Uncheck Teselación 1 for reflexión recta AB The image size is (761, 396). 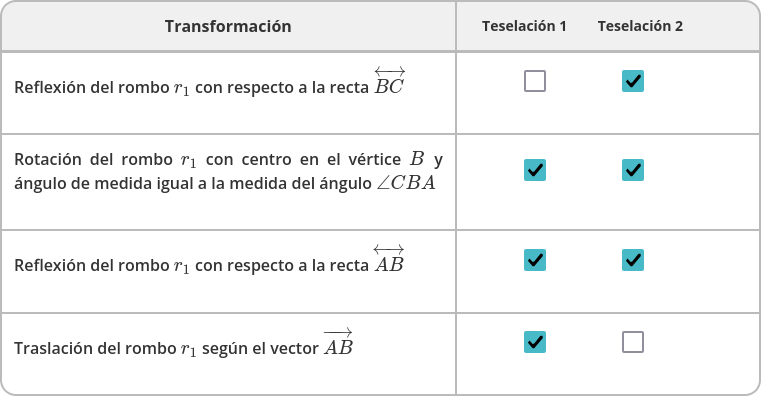(x=535, y=260)
